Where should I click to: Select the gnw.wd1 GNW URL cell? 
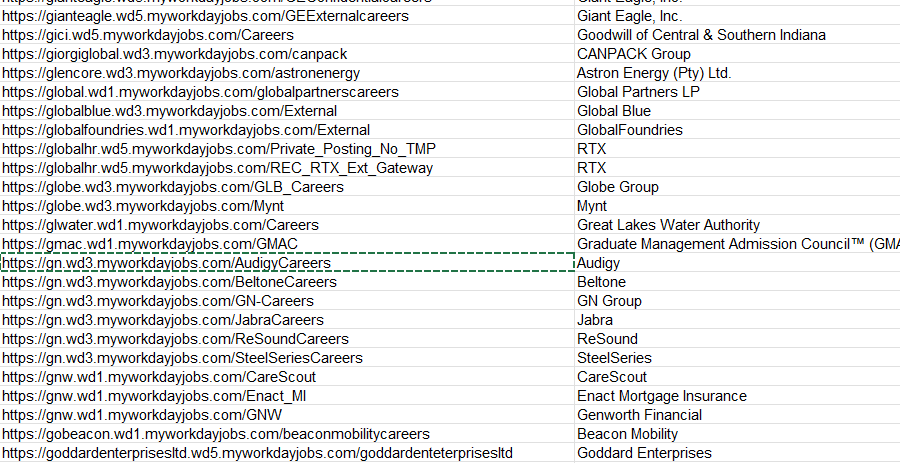click(287, 415)
